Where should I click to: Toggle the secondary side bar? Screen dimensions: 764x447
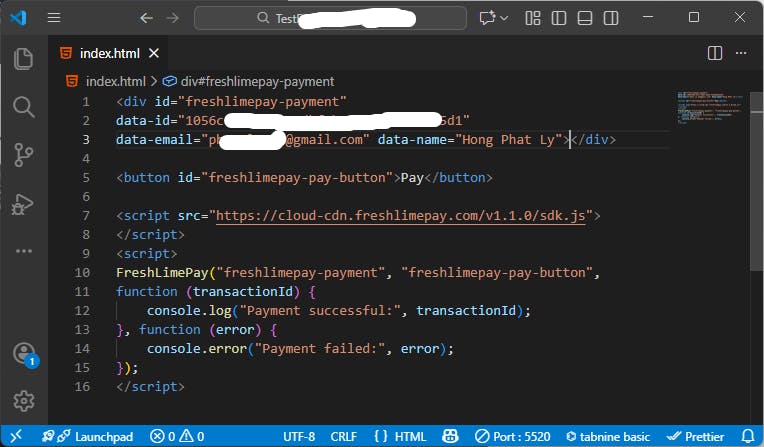point(611,18)
